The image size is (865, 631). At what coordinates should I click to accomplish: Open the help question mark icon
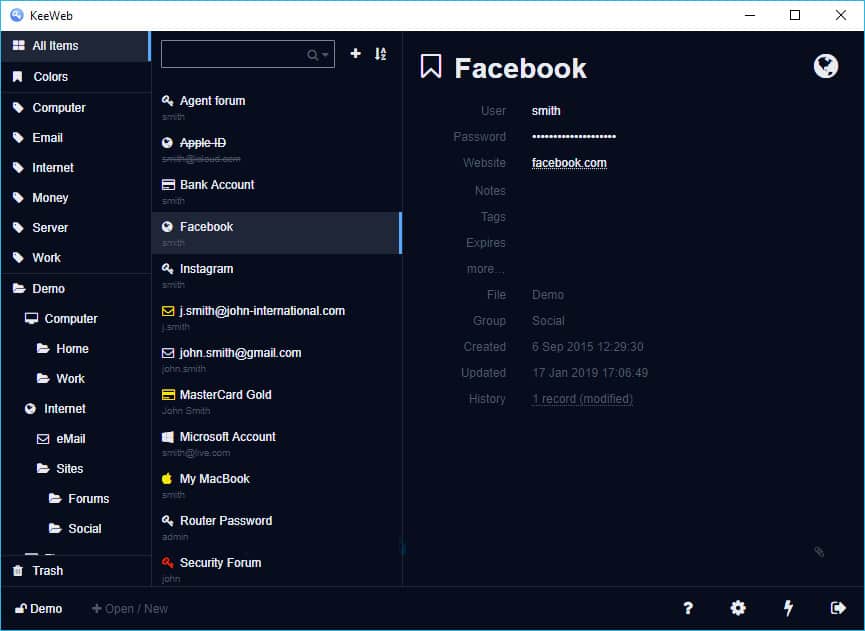coord(688,608)
